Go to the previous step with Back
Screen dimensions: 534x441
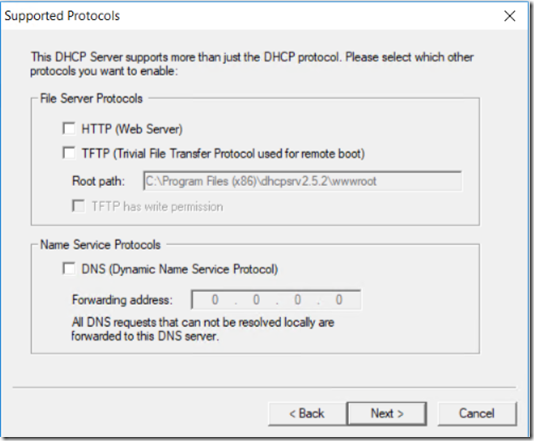pyautogui.click(x=307, y=414)
